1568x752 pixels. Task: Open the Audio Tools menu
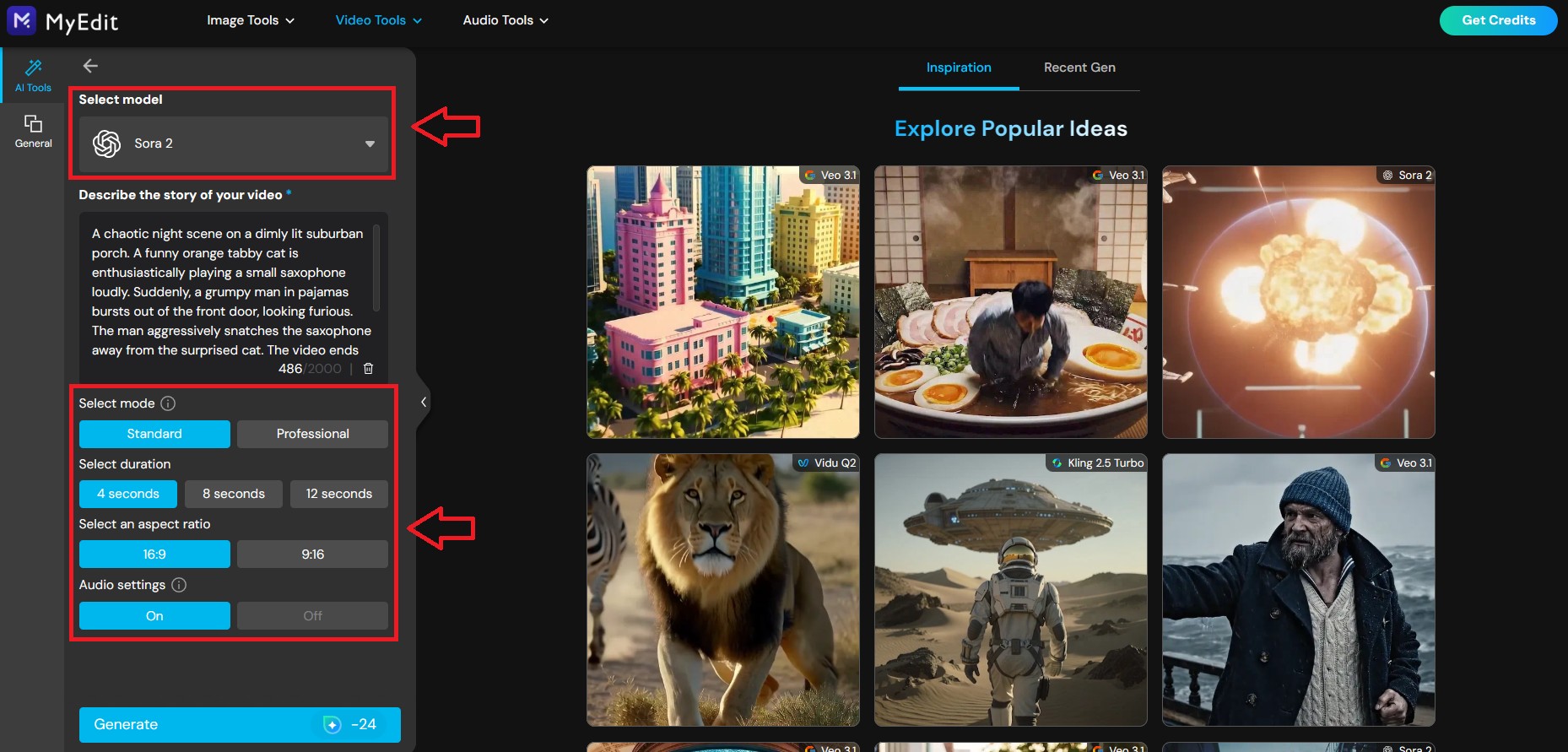(x=506, y=20)
